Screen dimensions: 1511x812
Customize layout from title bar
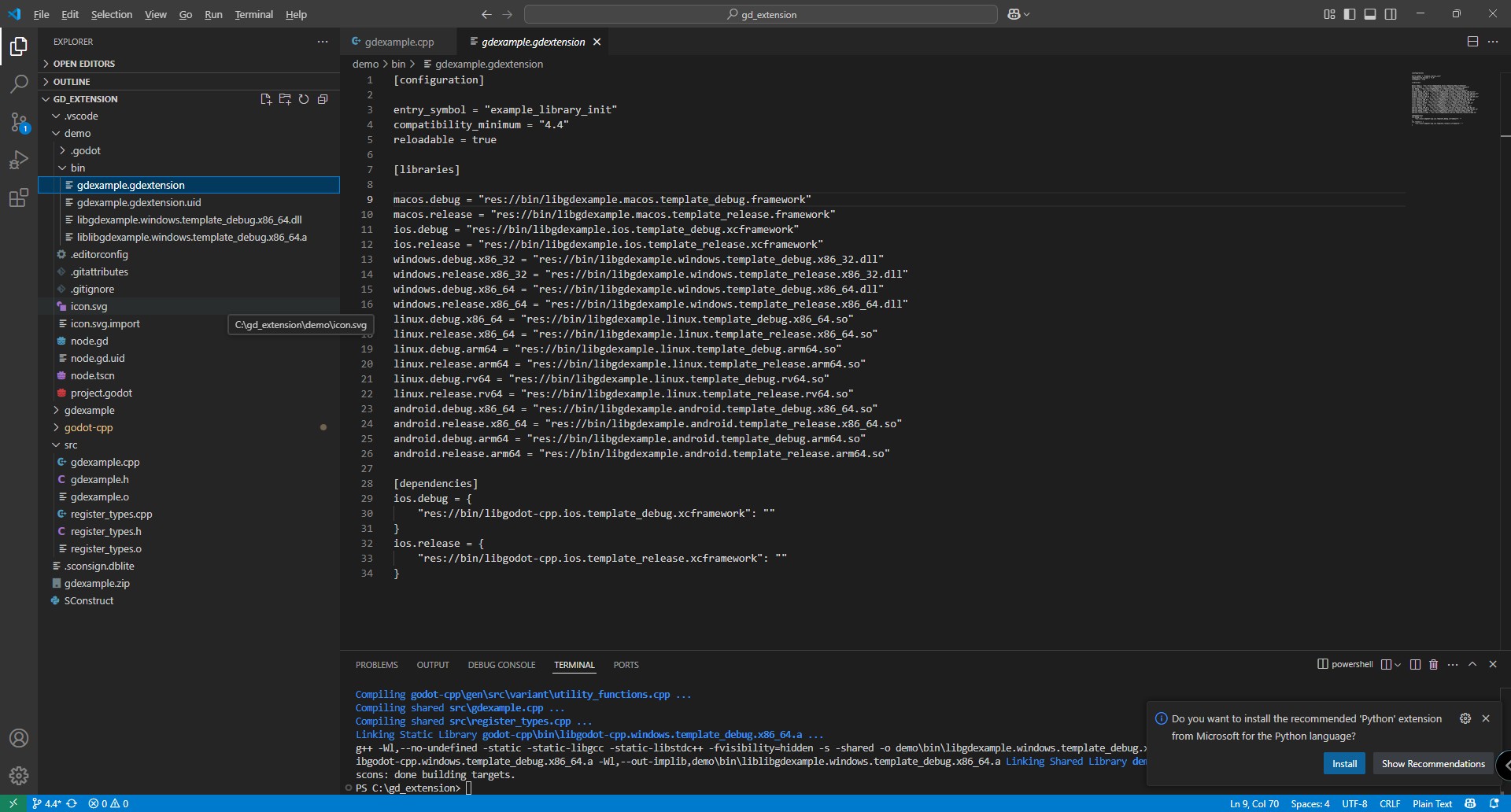(x=1329, y=14)
